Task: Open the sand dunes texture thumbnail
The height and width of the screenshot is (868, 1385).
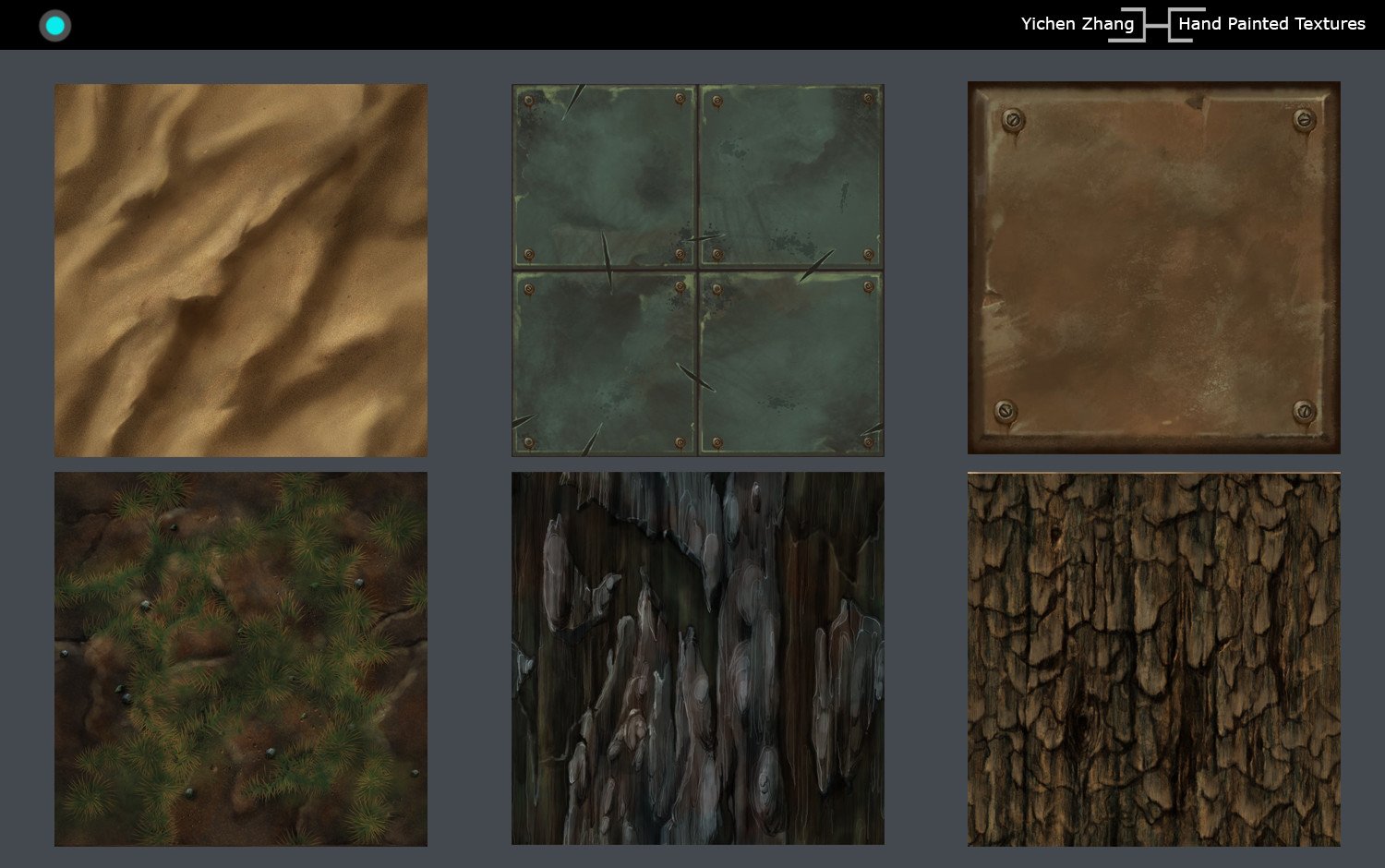Action: (241, 271)
